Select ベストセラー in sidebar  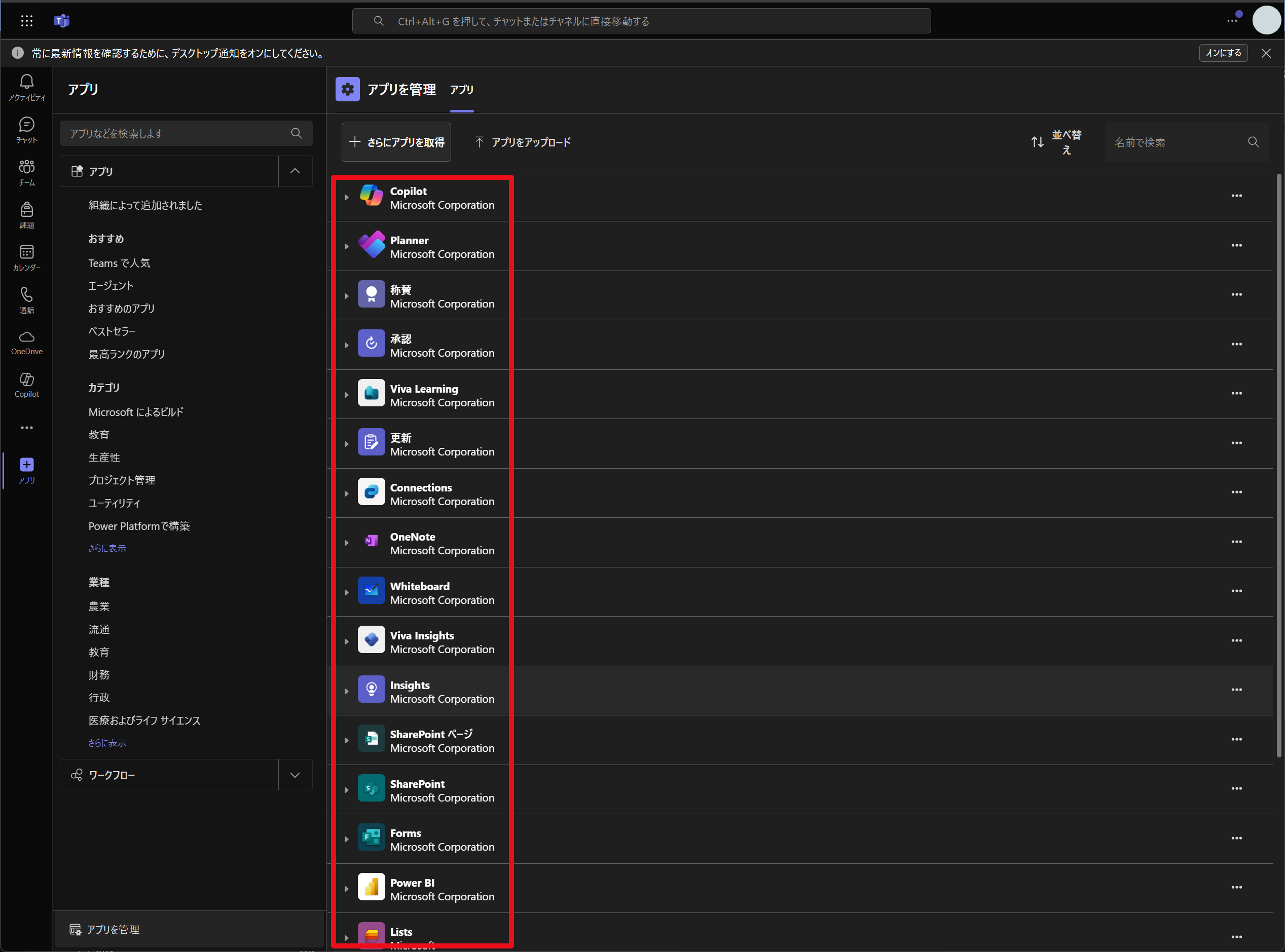click(x=112, y=331)
